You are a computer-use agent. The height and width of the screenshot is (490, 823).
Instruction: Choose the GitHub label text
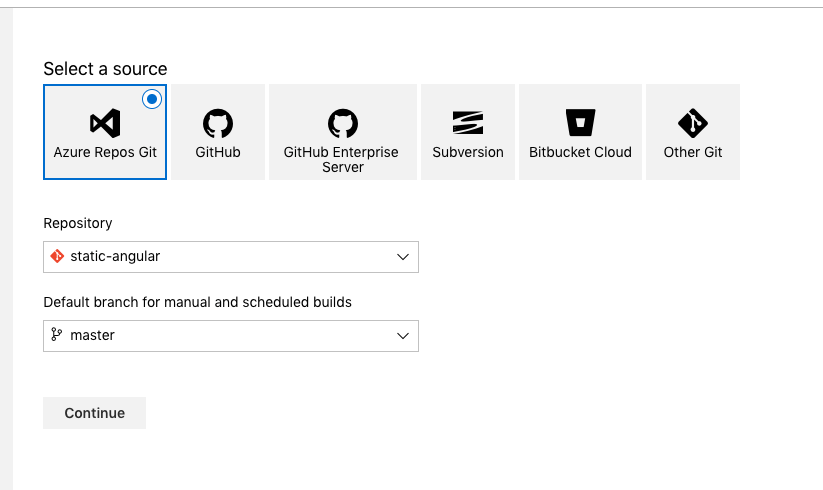[x=218, y=153]
